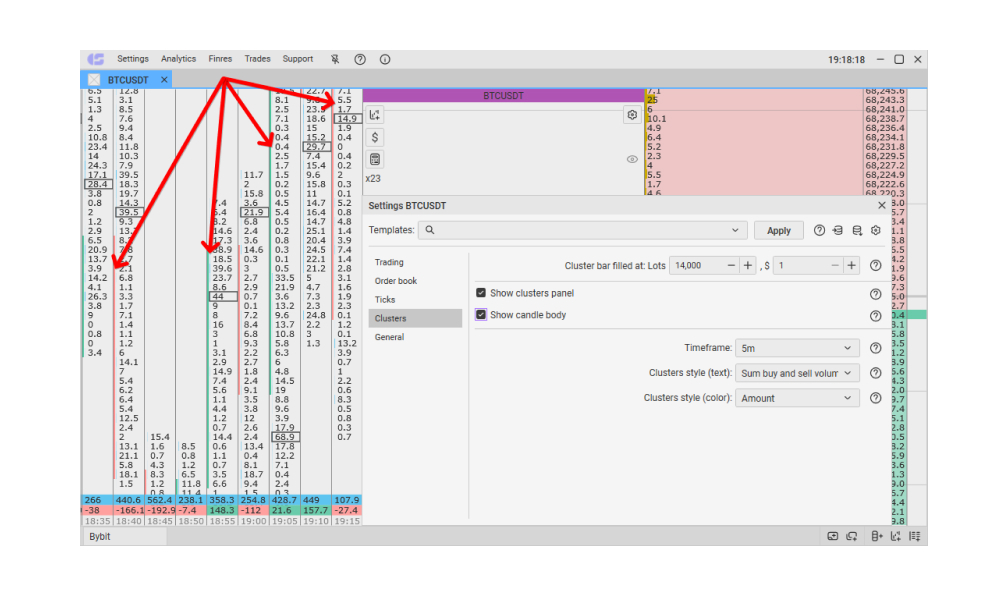1008x596 pixels.
Task: Click the import template database icon
Action: point(838,230)
